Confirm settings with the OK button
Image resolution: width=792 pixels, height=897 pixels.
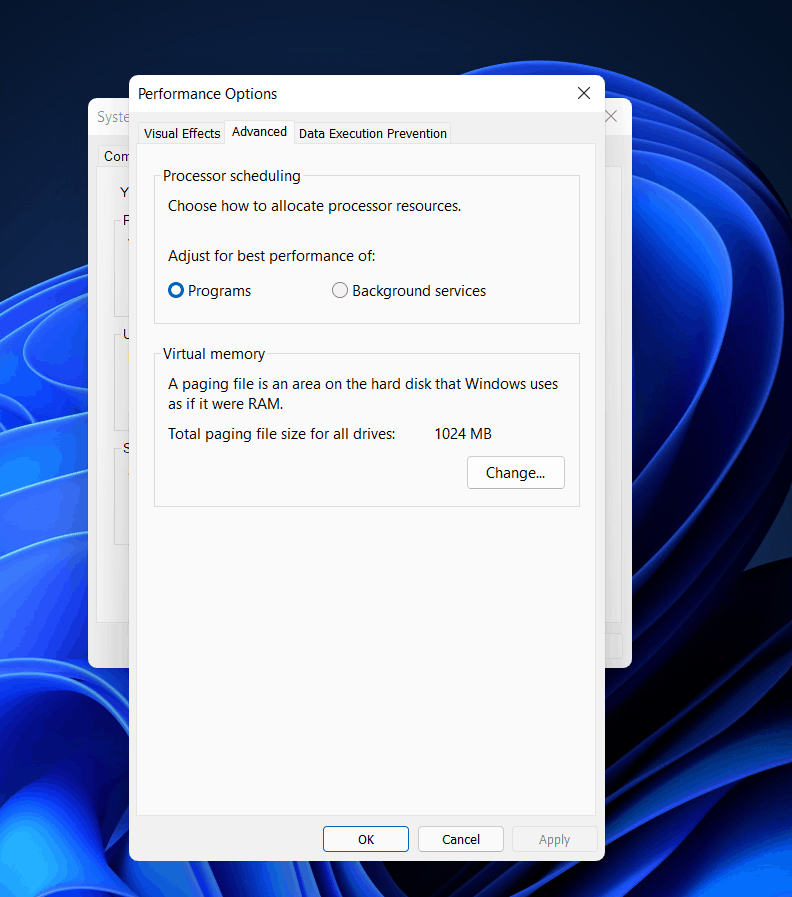[366, 839]
